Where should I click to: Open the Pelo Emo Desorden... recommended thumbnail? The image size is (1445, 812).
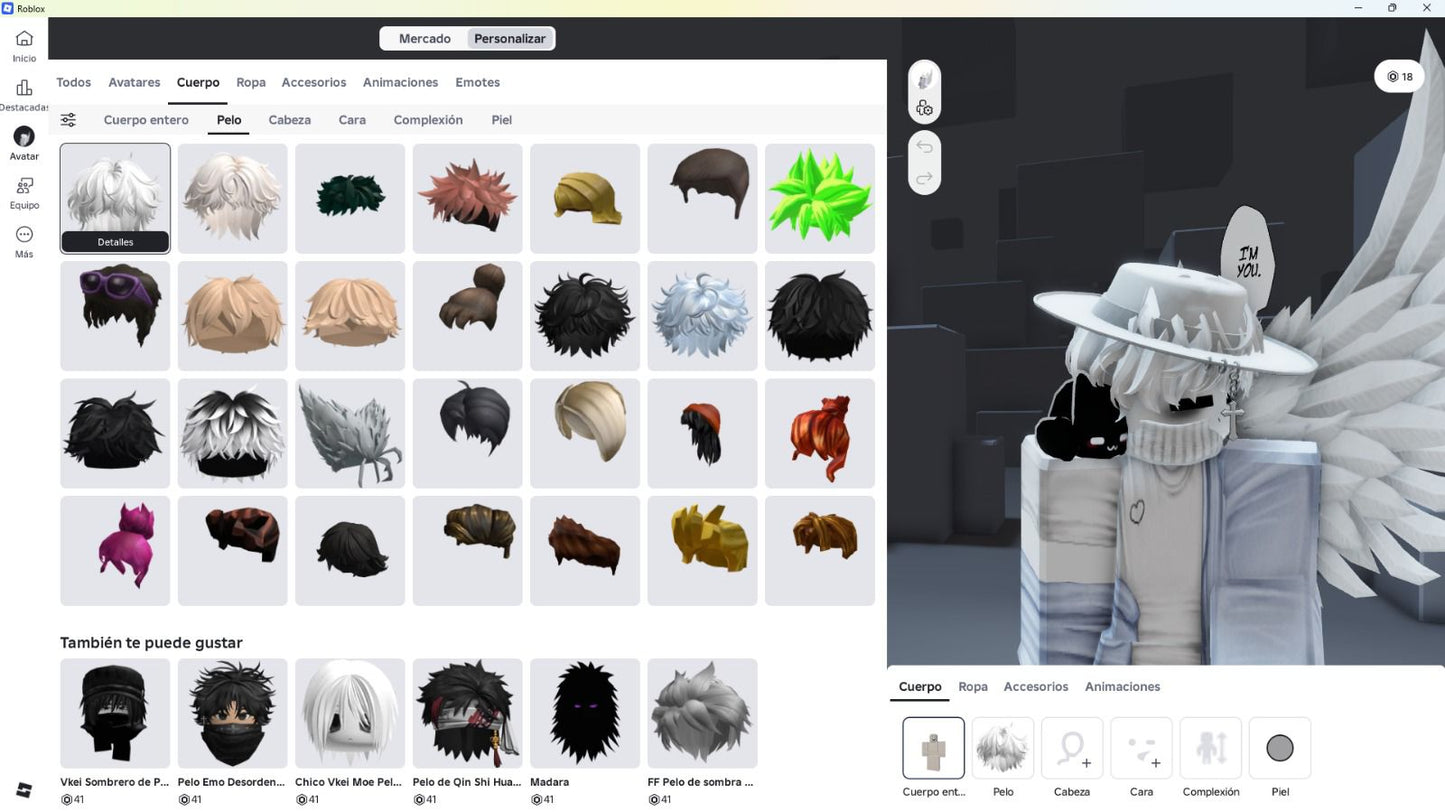click(233, 713)
